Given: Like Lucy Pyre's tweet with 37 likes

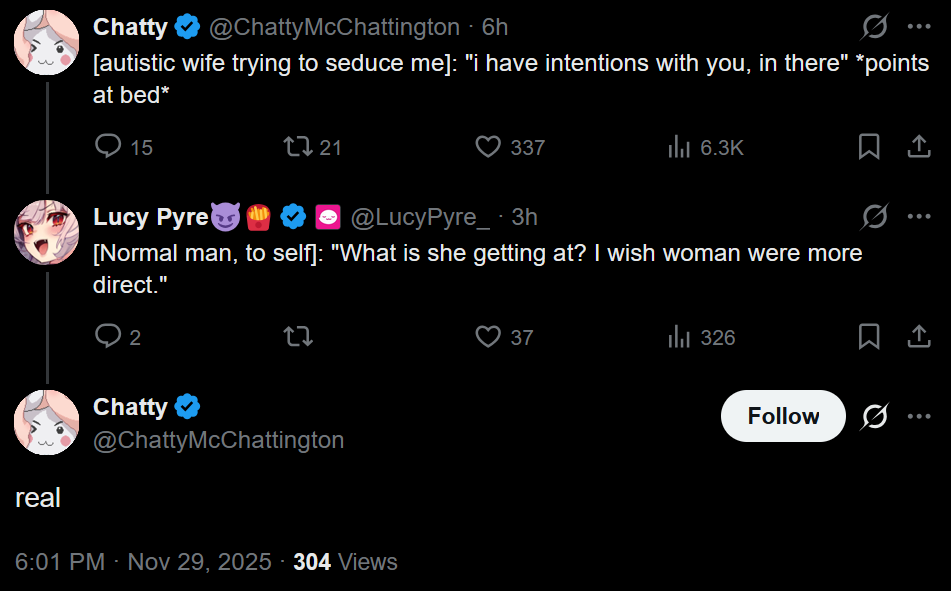Looking at the screenshot, I should click(x=488, y=337).
